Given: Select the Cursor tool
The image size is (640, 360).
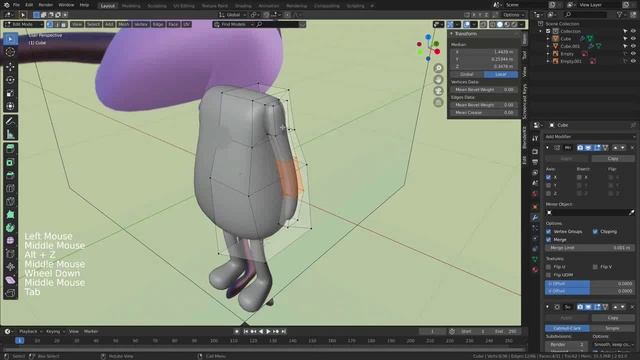Looking at the screenshot, I should point(10,52).
